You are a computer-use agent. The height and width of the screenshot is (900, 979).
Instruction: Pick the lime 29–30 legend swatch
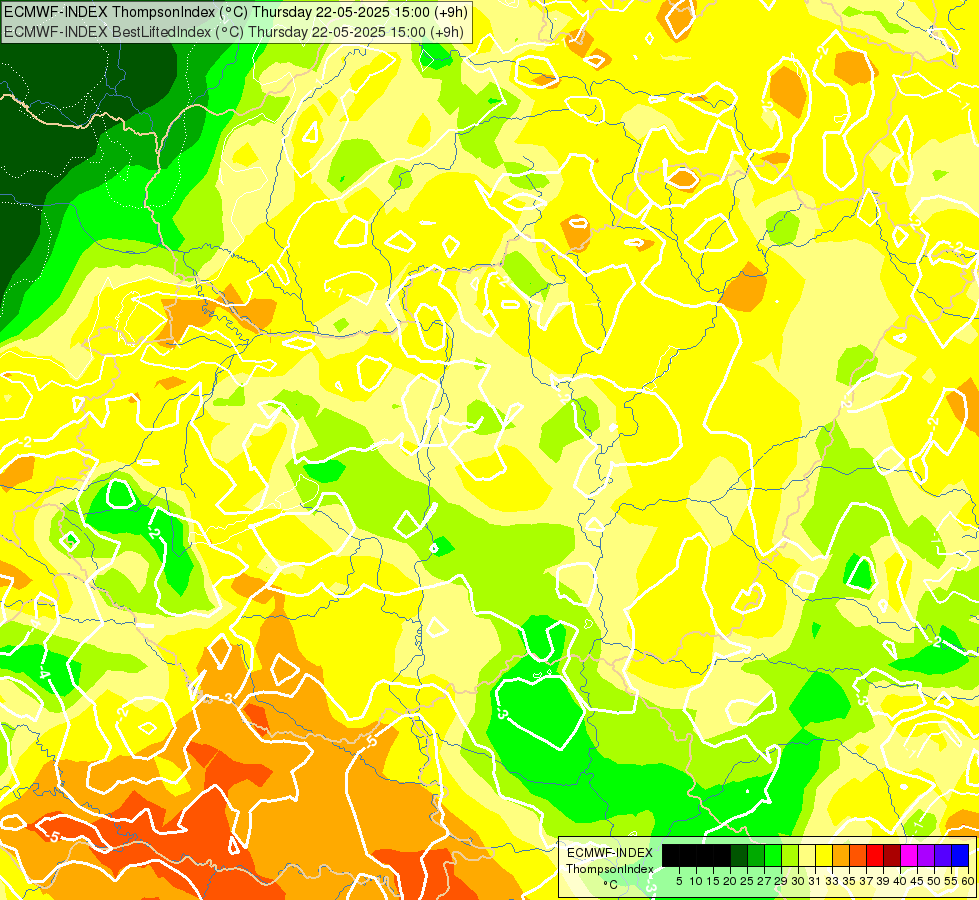(x=790, y=855)
